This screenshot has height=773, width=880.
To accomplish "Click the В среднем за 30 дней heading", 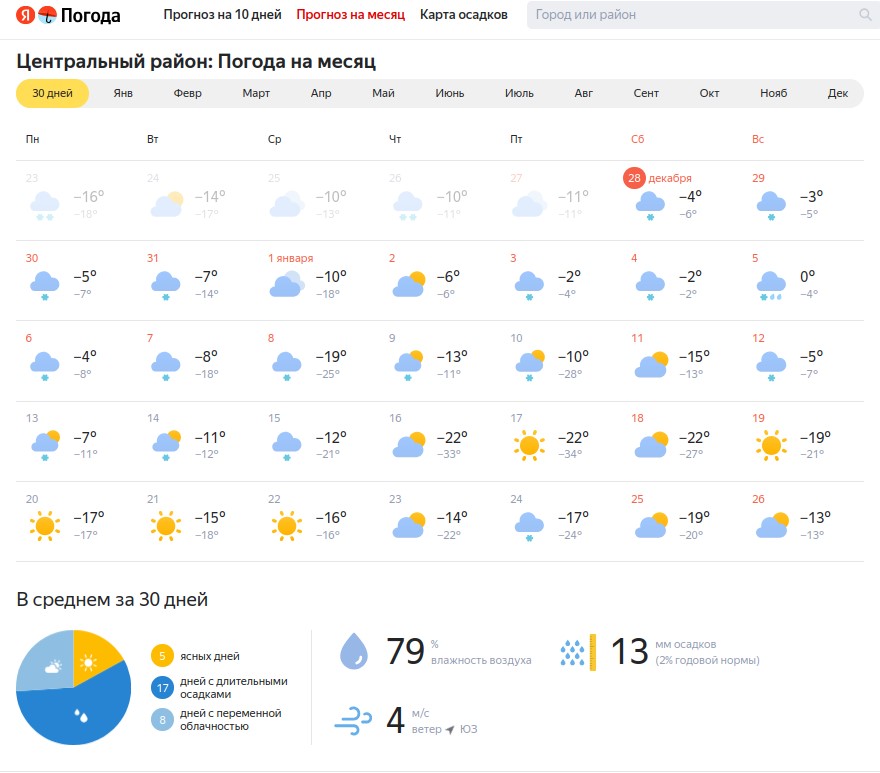I will (x=112, y=600).
